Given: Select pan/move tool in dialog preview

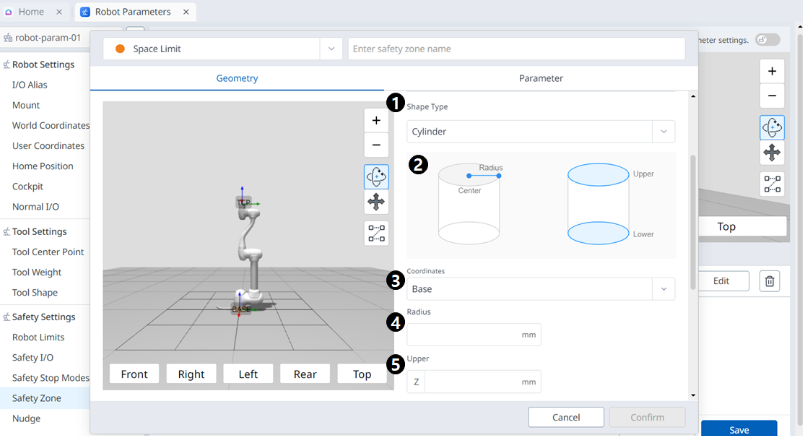Looking at the screenshot, I should 376,202.
